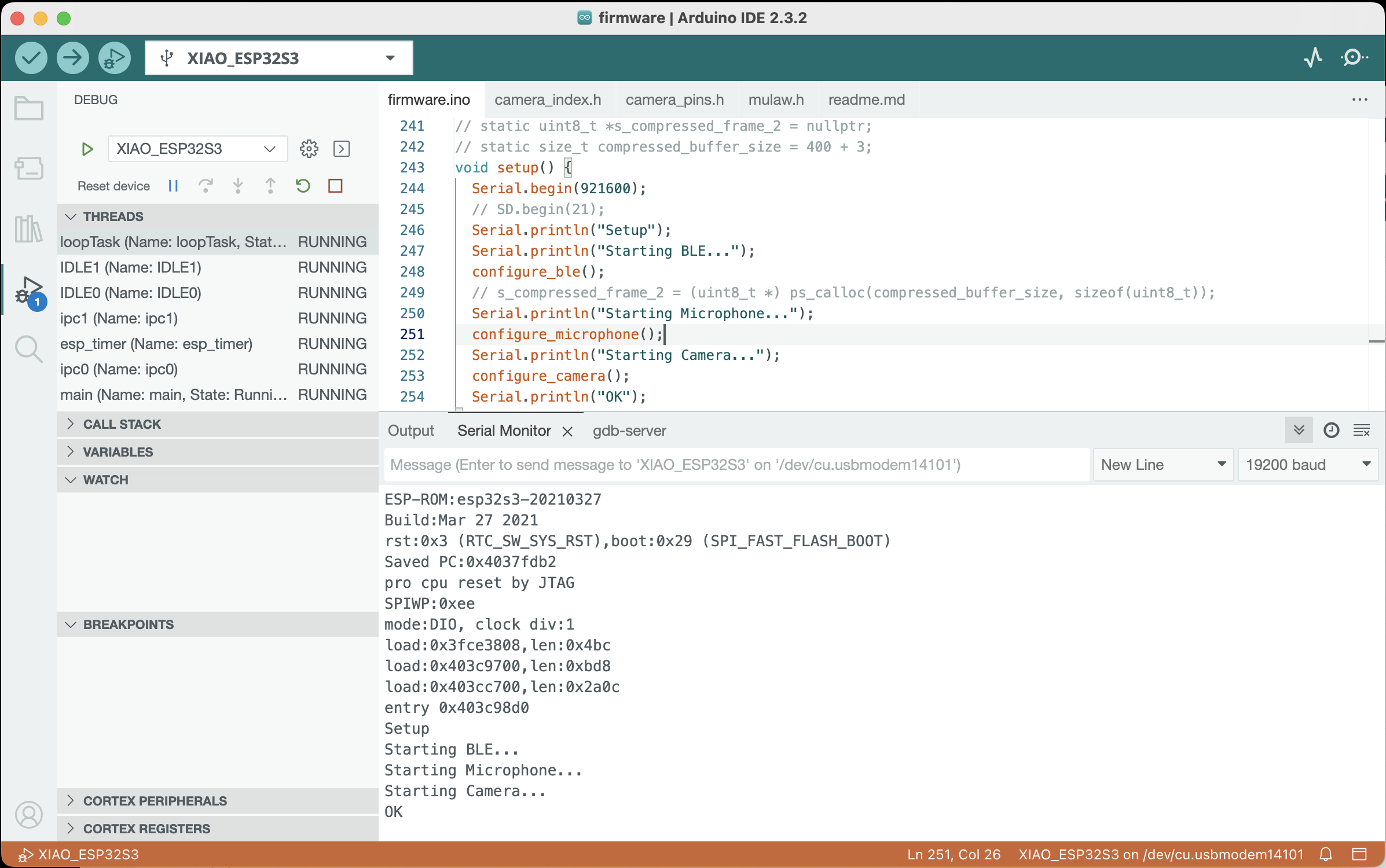Screen dimensions: 1386x868
Task: Click the stop debug session icon
Action: pyautogui.click(x=337, y=186)
